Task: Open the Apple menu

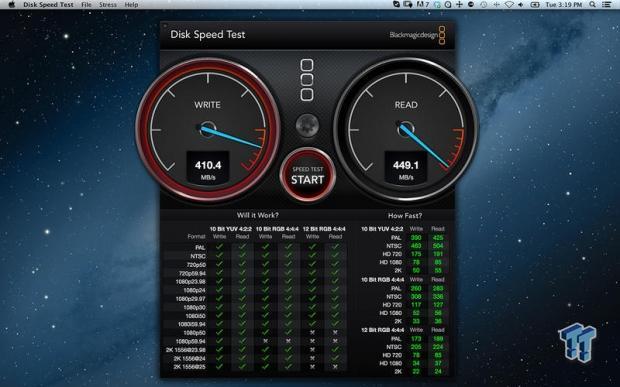Action: tap(11, 5)
